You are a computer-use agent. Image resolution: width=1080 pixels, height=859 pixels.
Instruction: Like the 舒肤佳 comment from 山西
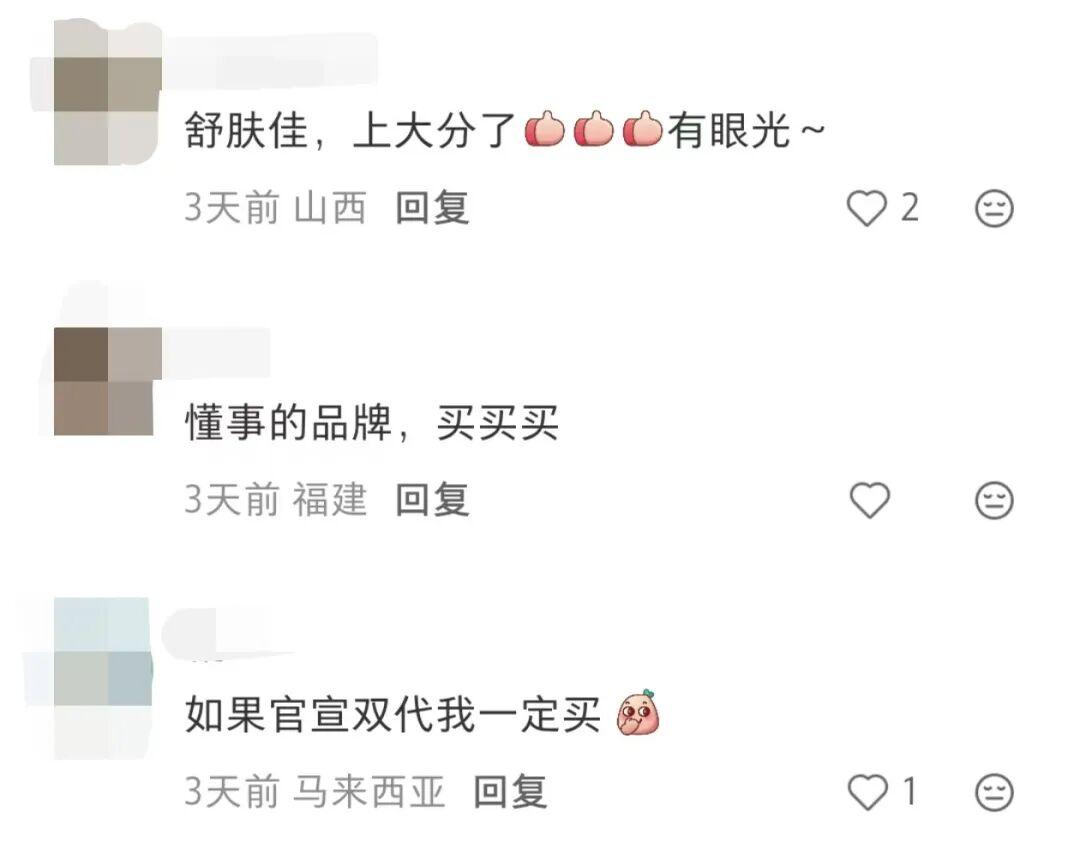point(866,208)
